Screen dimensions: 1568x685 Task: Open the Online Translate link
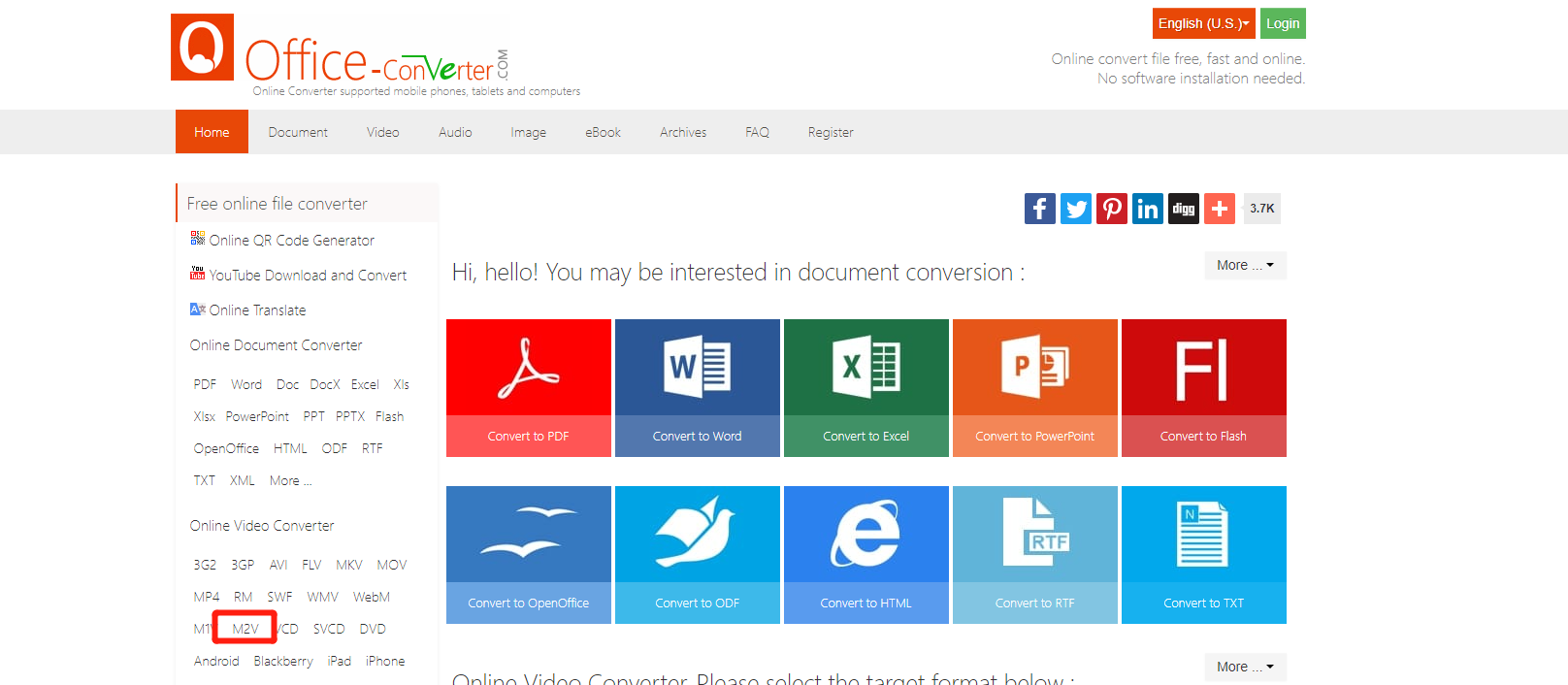click(257, 310)
